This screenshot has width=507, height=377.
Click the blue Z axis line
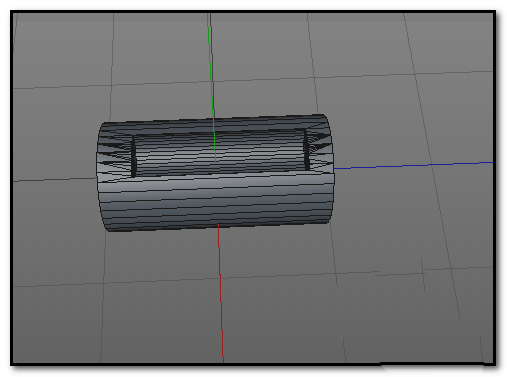(x=413, y=165)
